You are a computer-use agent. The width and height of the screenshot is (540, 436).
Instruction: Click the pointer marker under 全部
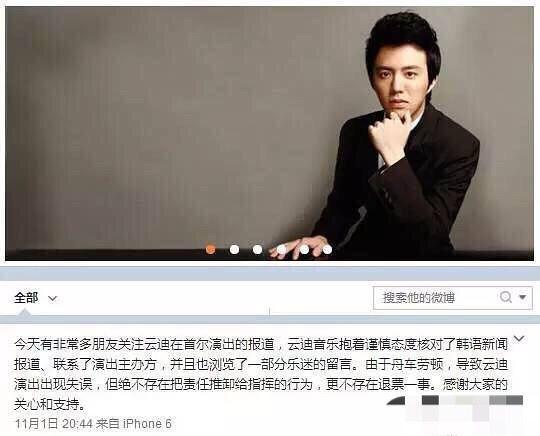click(x=24, y=313)
